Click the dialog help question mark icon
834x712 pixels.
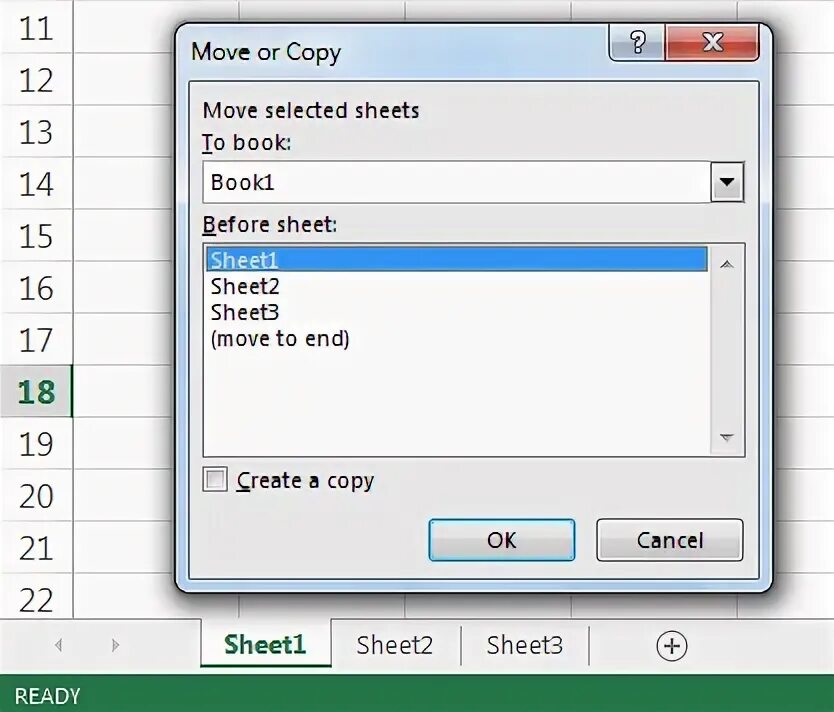(x=637, y=42)
